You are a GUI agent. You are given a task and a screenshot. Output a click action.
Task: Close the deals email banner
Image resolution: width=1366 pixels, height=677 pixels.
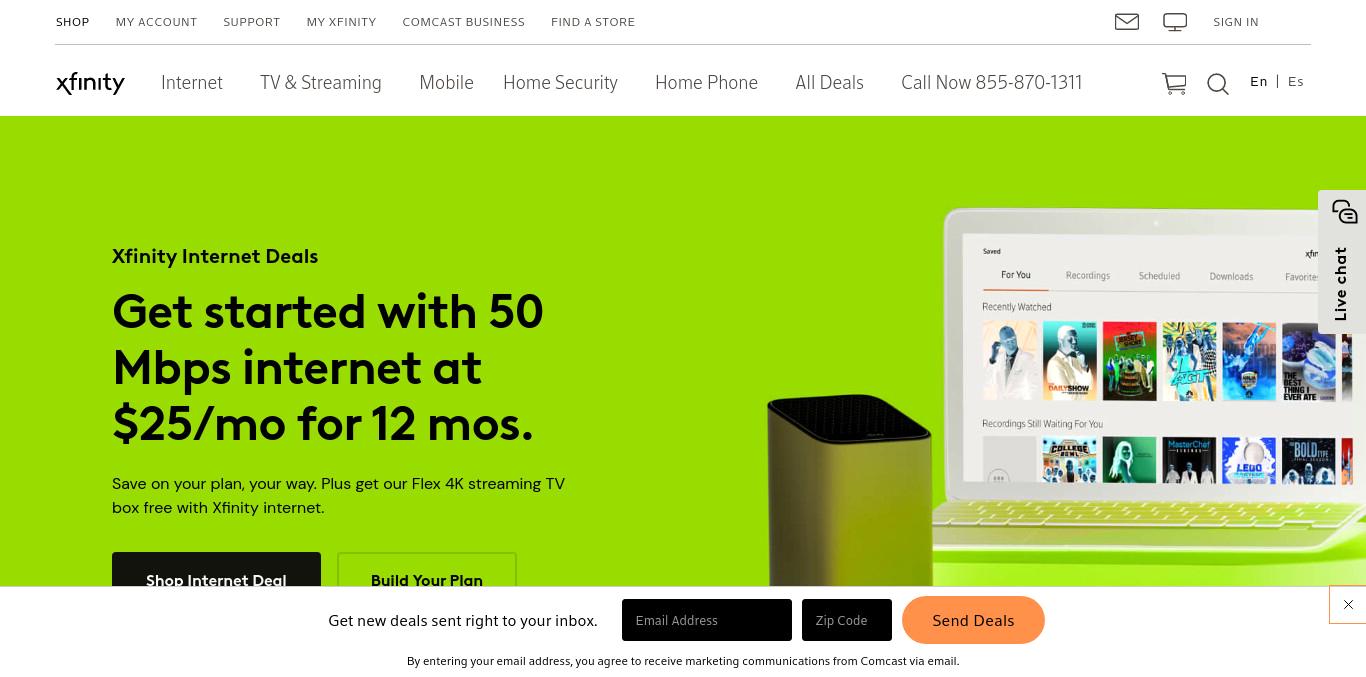(1348, 605)
